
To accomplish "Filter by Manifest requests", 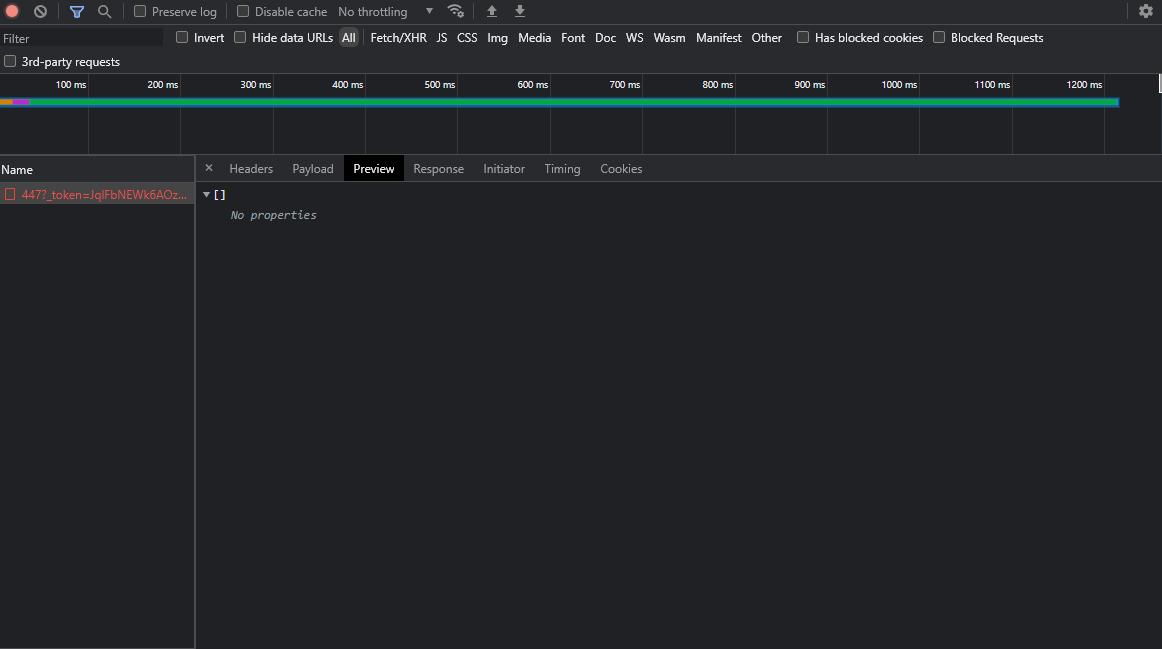I will tap(719, 38).
